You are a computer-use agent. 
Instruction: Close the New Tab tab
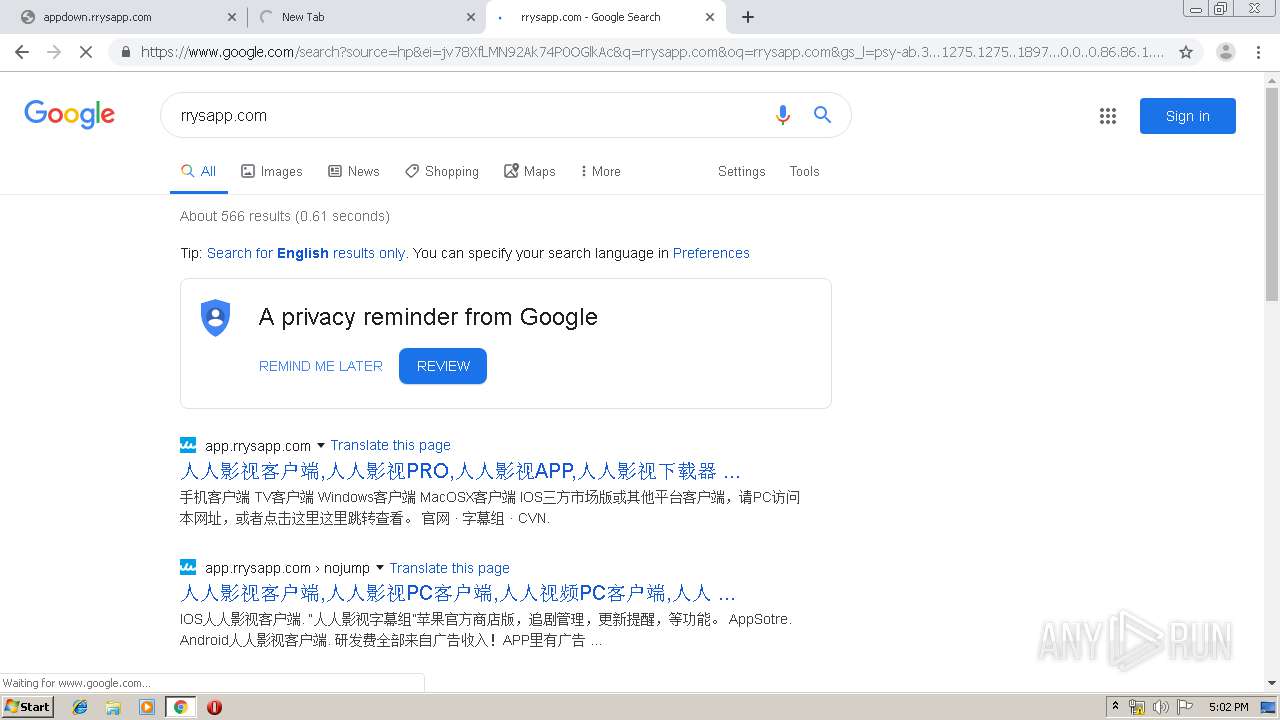pos(471,17)
